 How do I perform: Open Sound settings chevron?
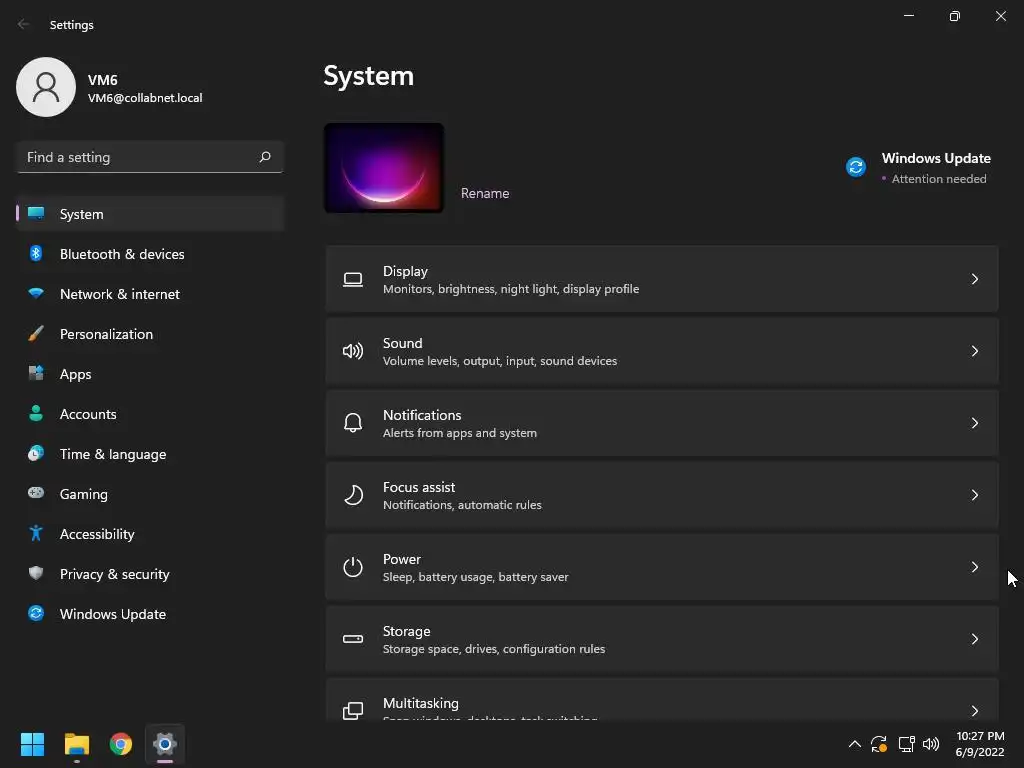[x=974, y=351]
